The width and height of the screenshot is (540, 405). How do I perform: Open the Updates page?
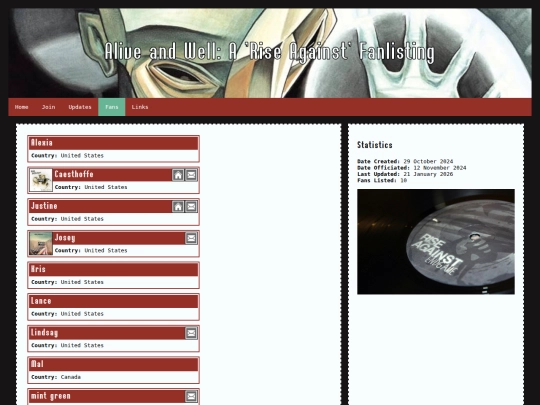coord(80,107)
